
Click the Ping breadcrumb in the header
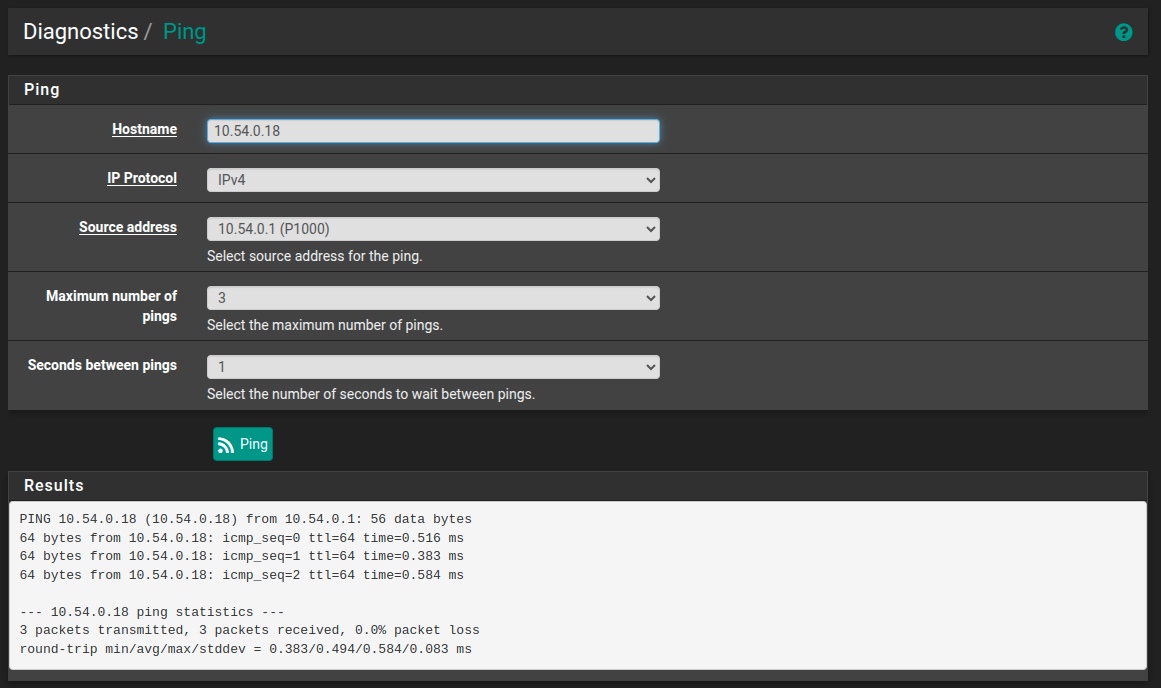(x=184, y=32)
